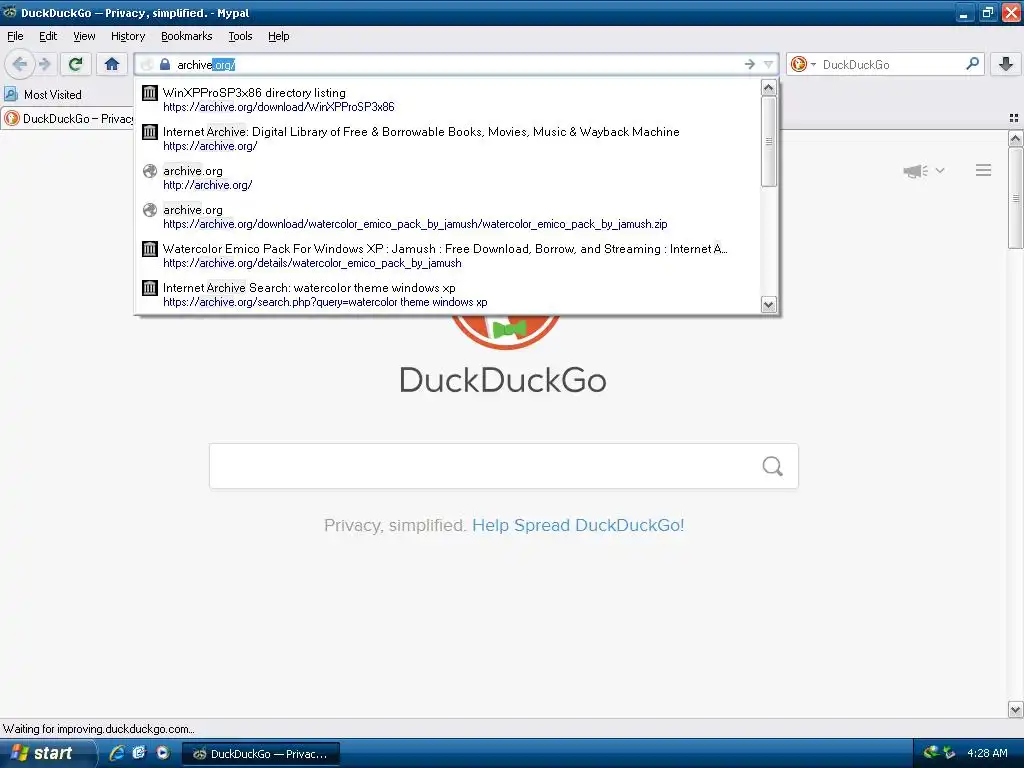Select Internet Archive Search watercolor theme suggestion
Screen dimensions: 1024x768
tap(448, 295)
